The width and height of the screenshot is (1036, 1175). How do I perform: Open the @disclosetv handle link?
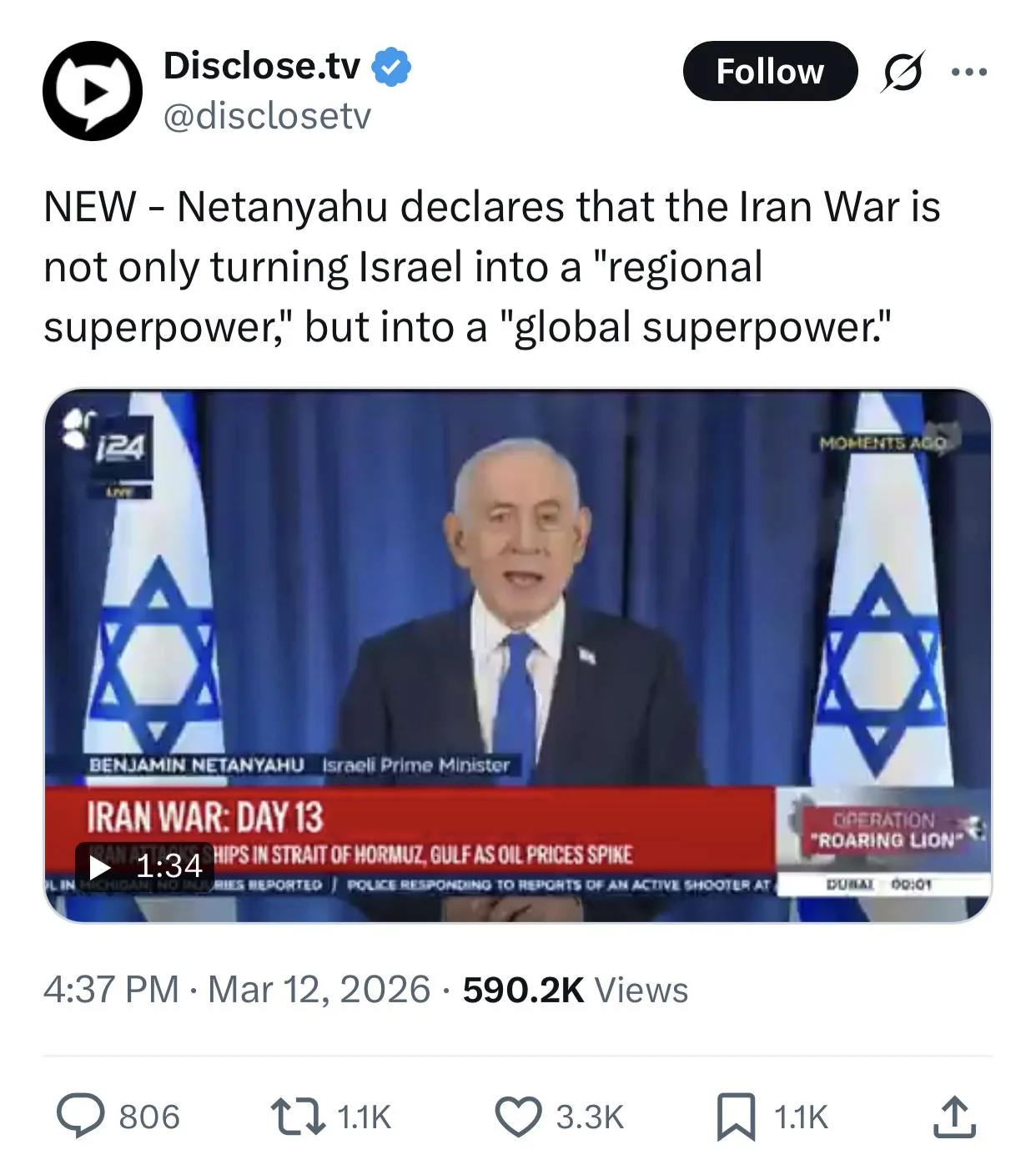point(267,116)
